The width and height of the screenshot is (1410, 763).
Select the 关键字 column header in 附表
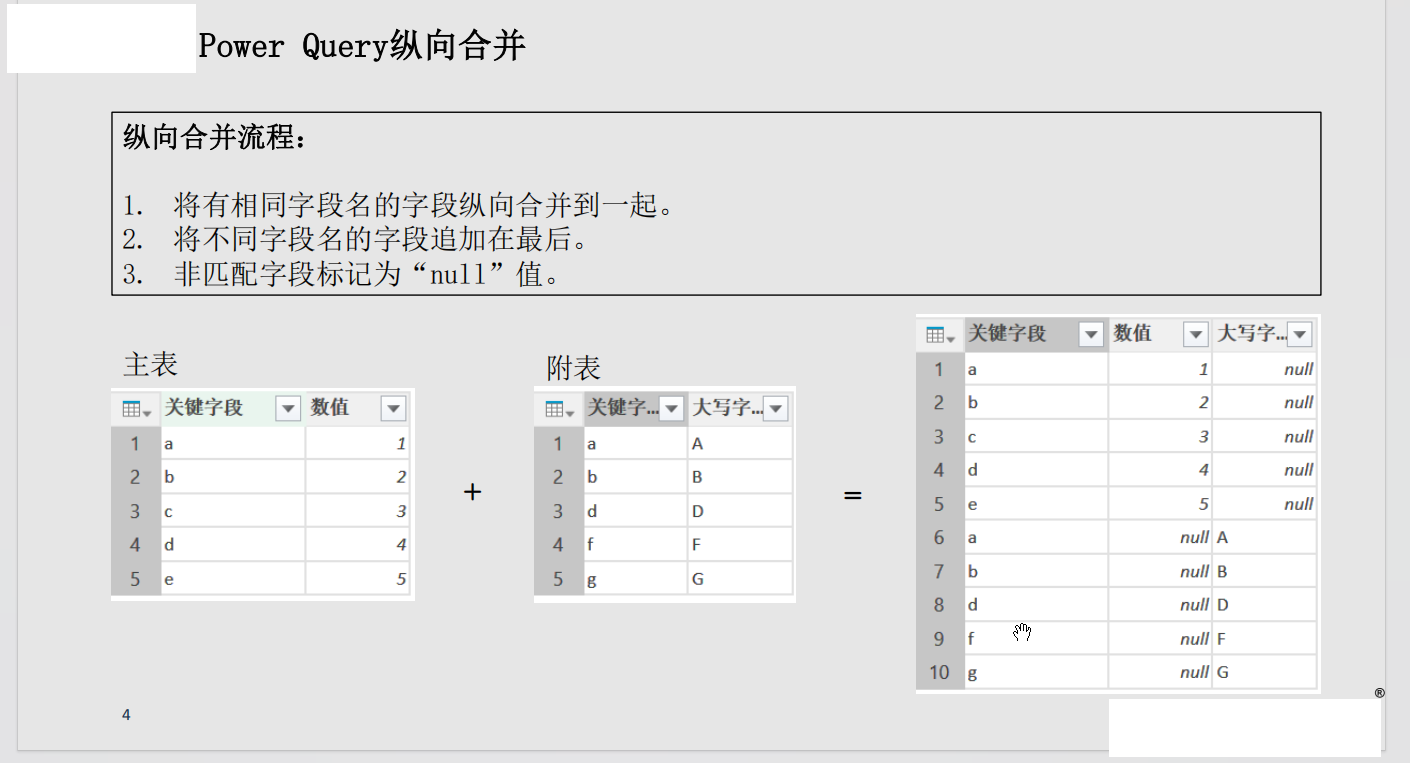pos(635,409)
